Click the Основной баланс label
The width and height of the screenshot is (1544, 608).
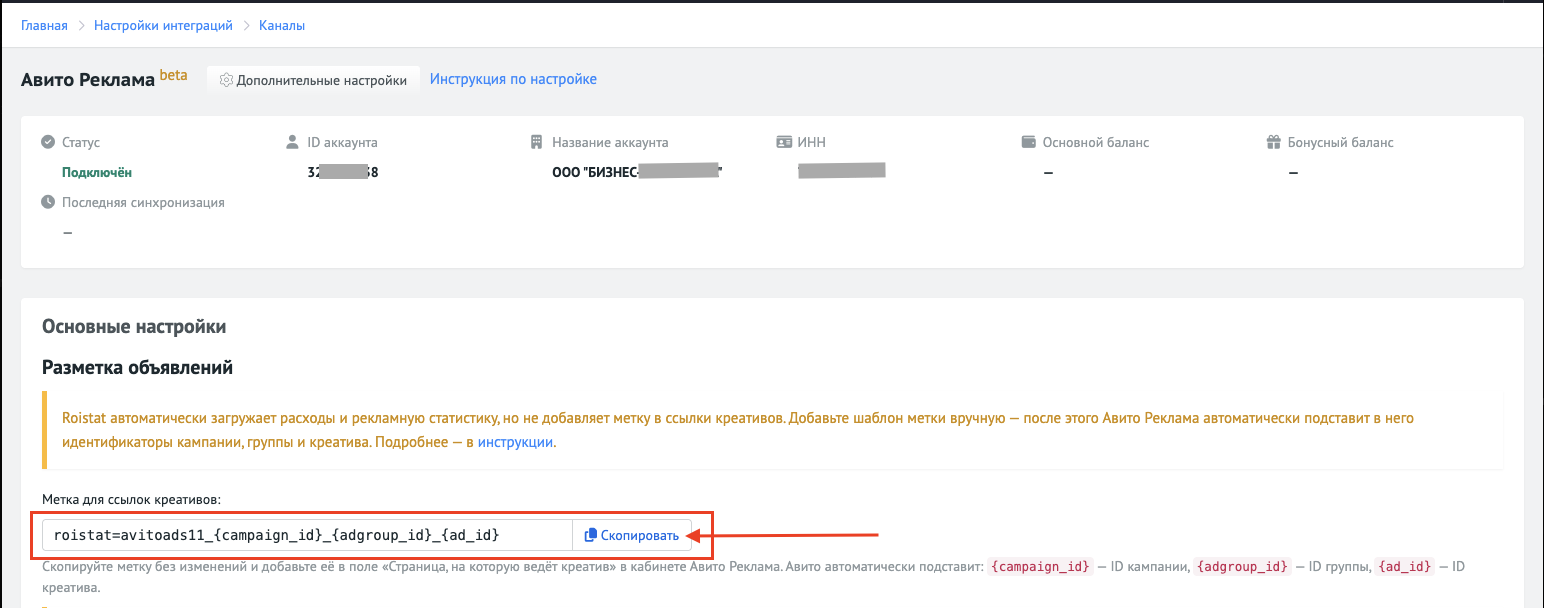1096,142
